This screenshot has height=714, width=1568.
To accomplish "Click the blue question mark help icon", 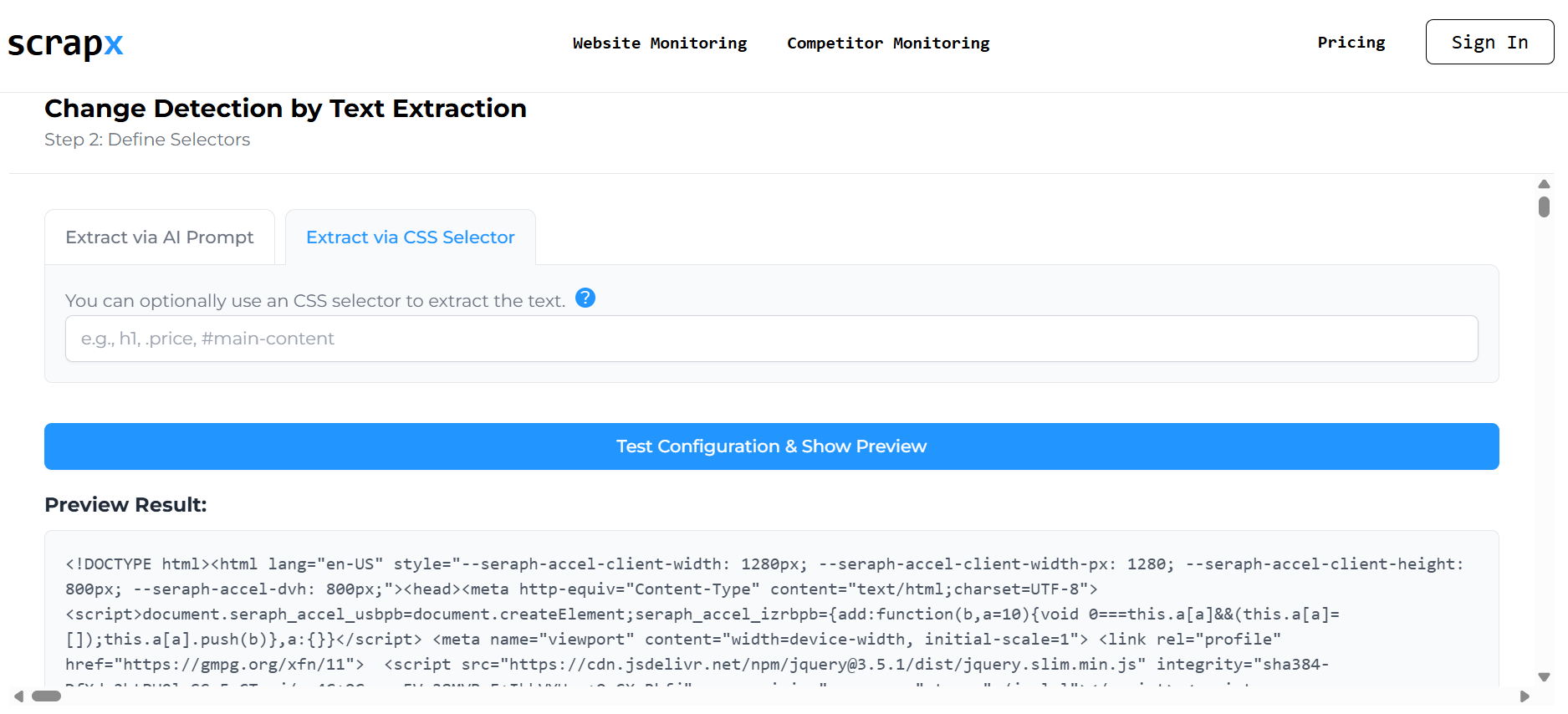I will pos(585,298).
